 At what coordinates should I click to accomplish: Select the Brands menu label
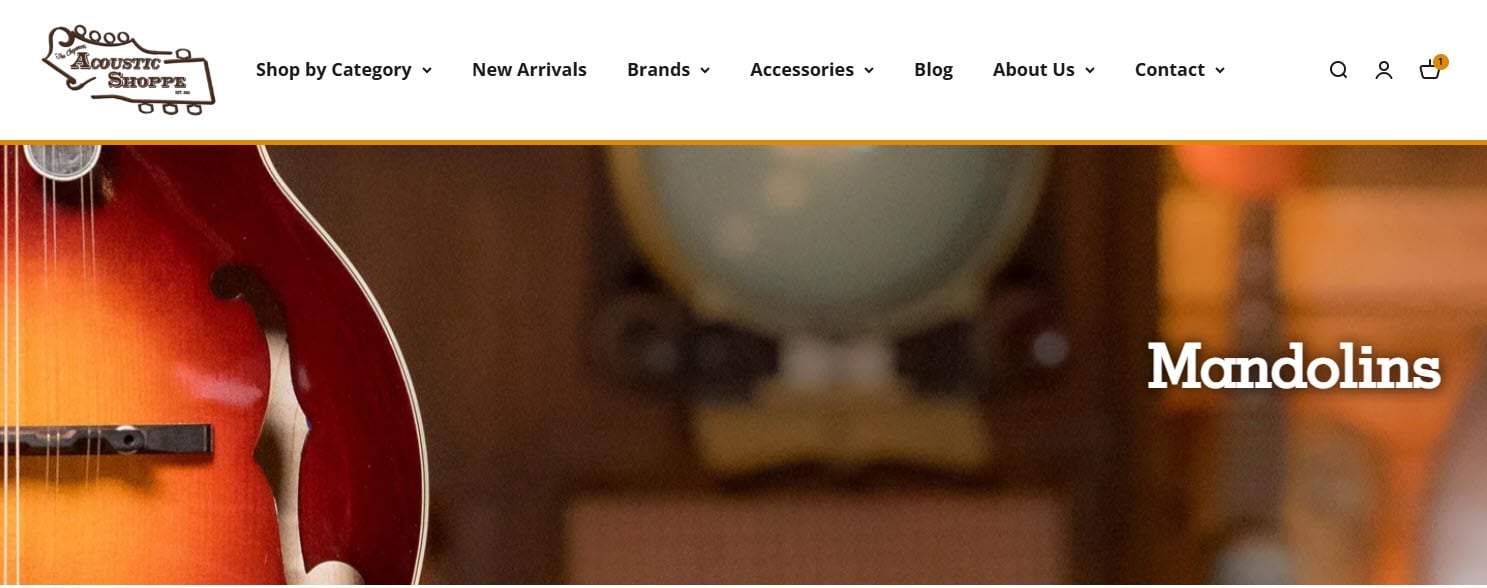click(x=658, y=70)
